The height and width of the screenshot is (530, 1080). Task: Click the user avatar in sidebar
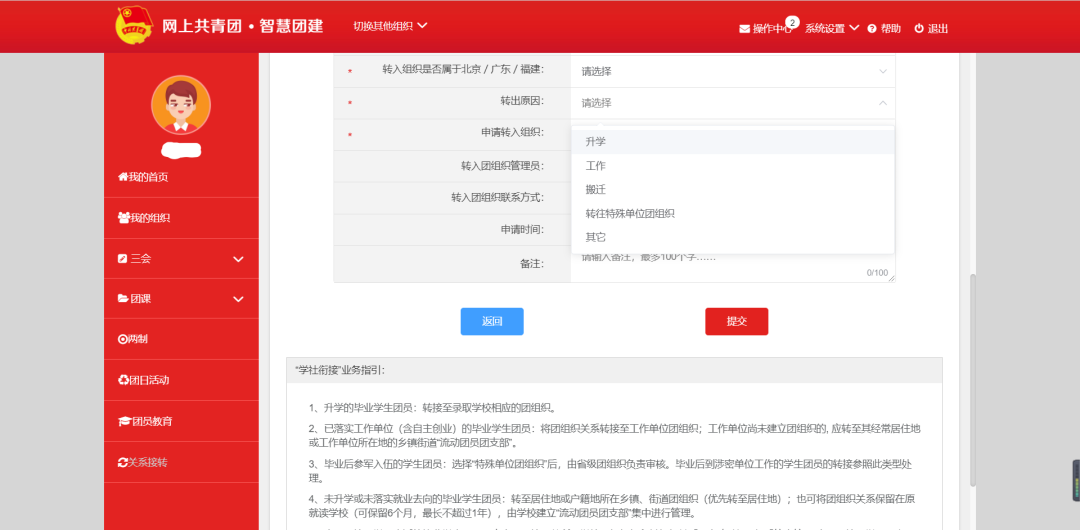181,105
